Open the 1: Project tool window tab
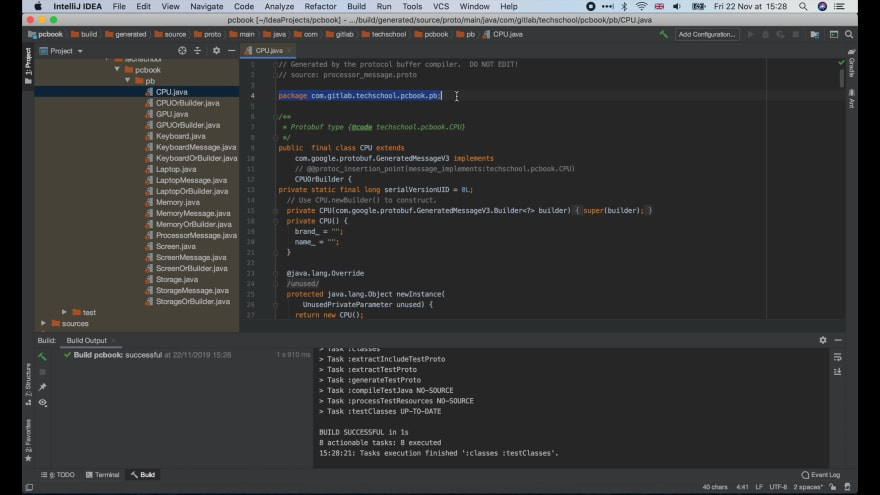Screen dimensions: 880x495 pyautogui.click(x=28, y=66)
